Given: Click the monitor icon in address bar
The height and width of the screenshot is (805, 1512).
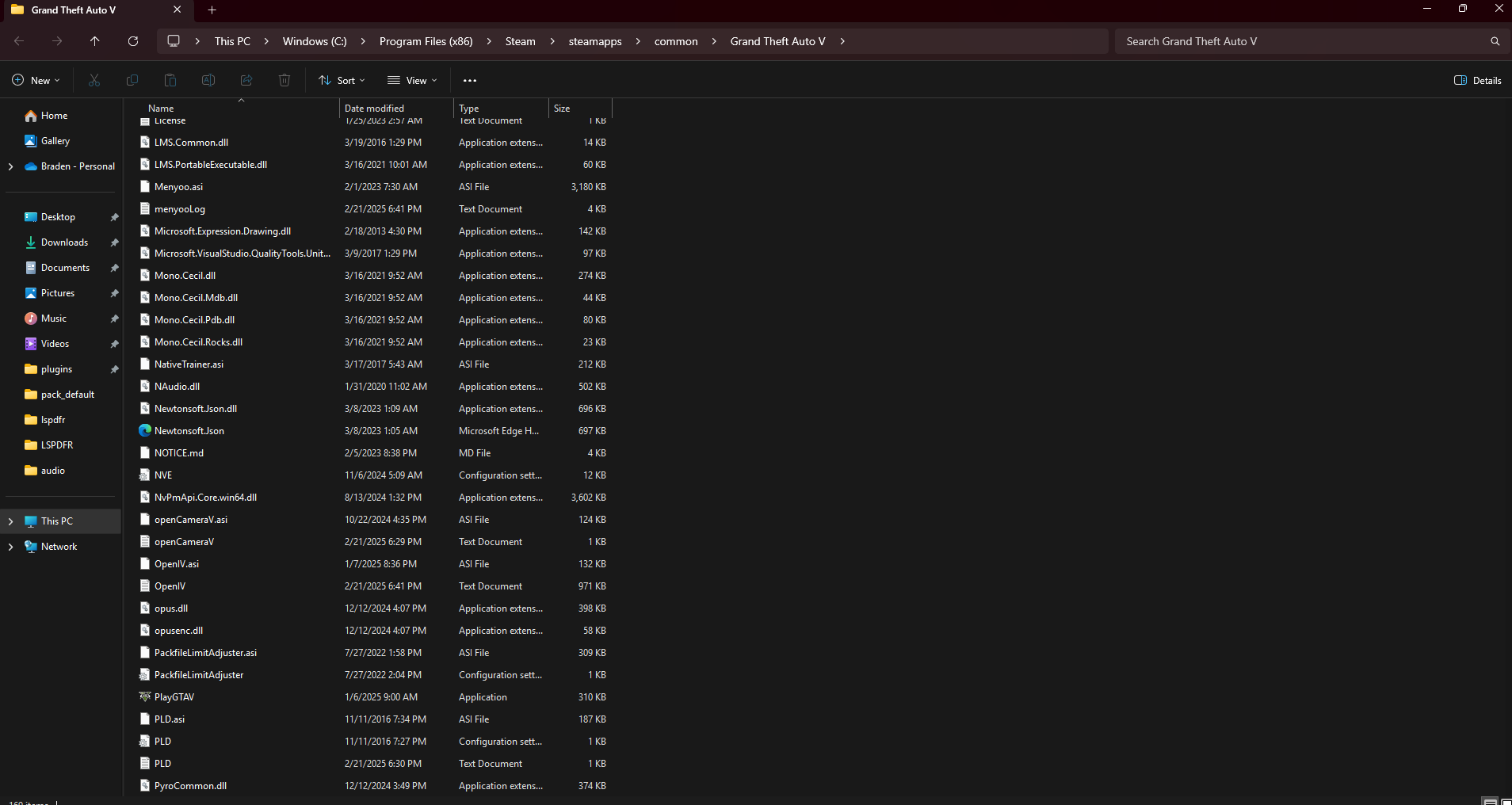Looking at the screenshot, I should click(x=174, y=41).
